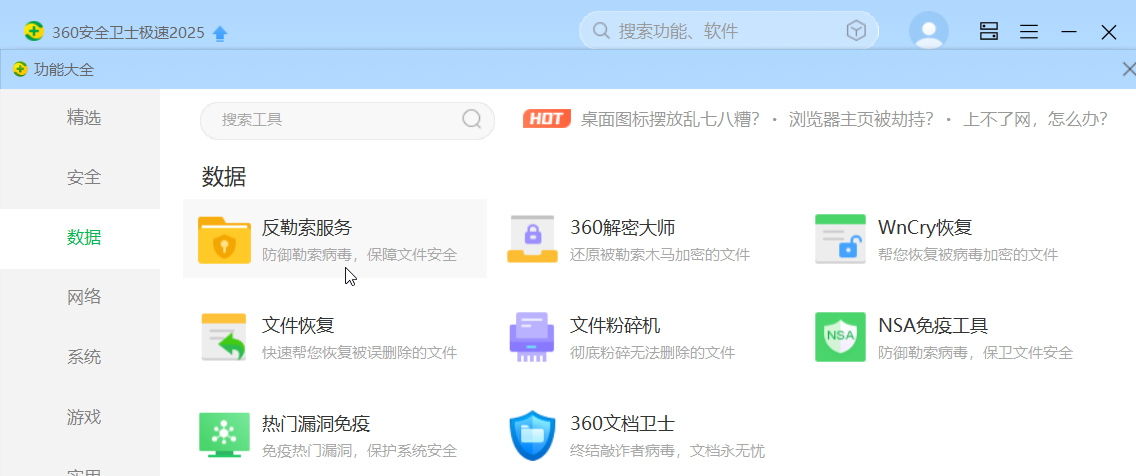Click description 终结敲诈者病毒,文档永无忧
Screen dimensions: 1136x476
coord(667,451)
